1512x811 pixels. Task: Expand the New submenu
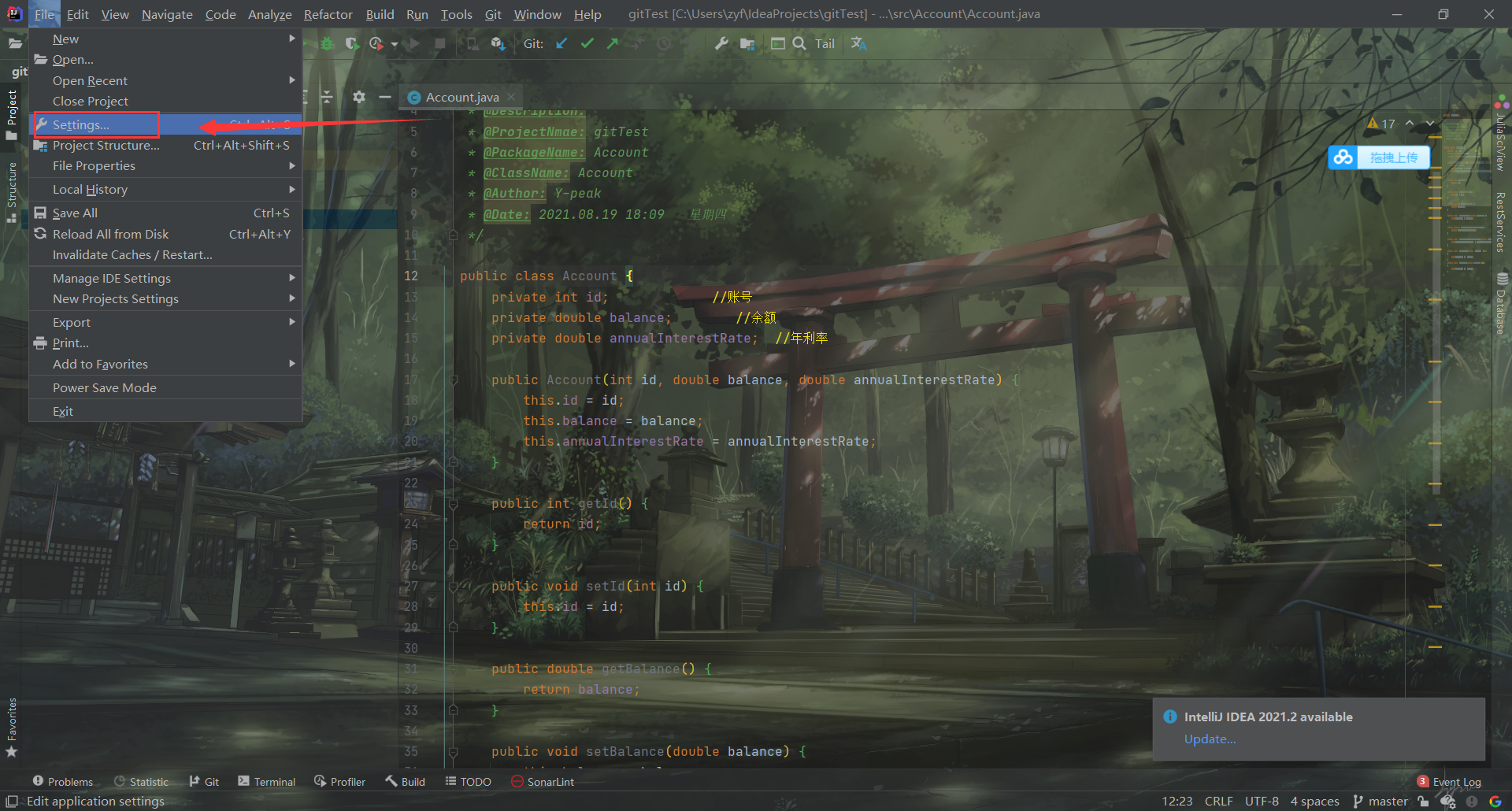click(x=165, y=39)
